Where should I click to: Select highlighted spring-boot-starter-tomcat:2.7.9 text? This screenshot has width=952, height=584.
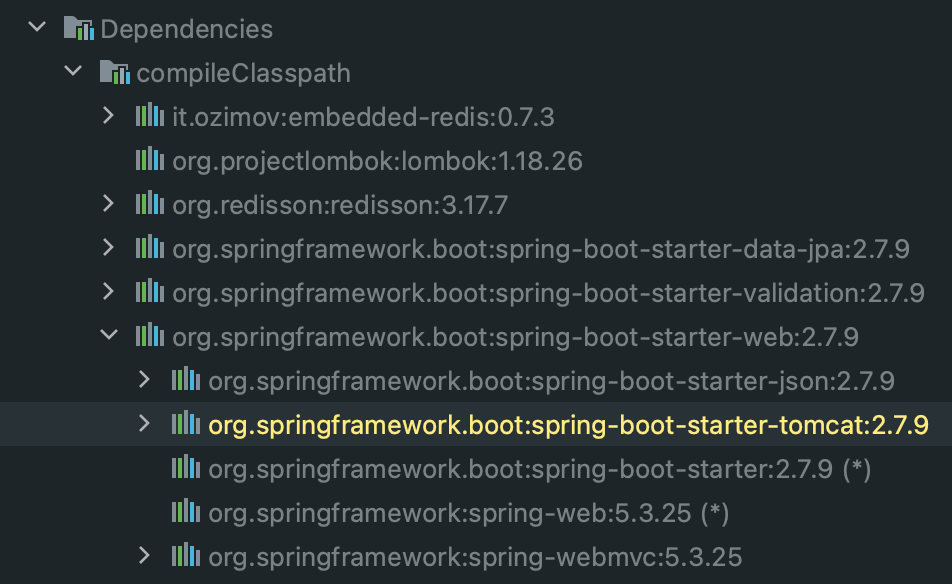[568, 426]
